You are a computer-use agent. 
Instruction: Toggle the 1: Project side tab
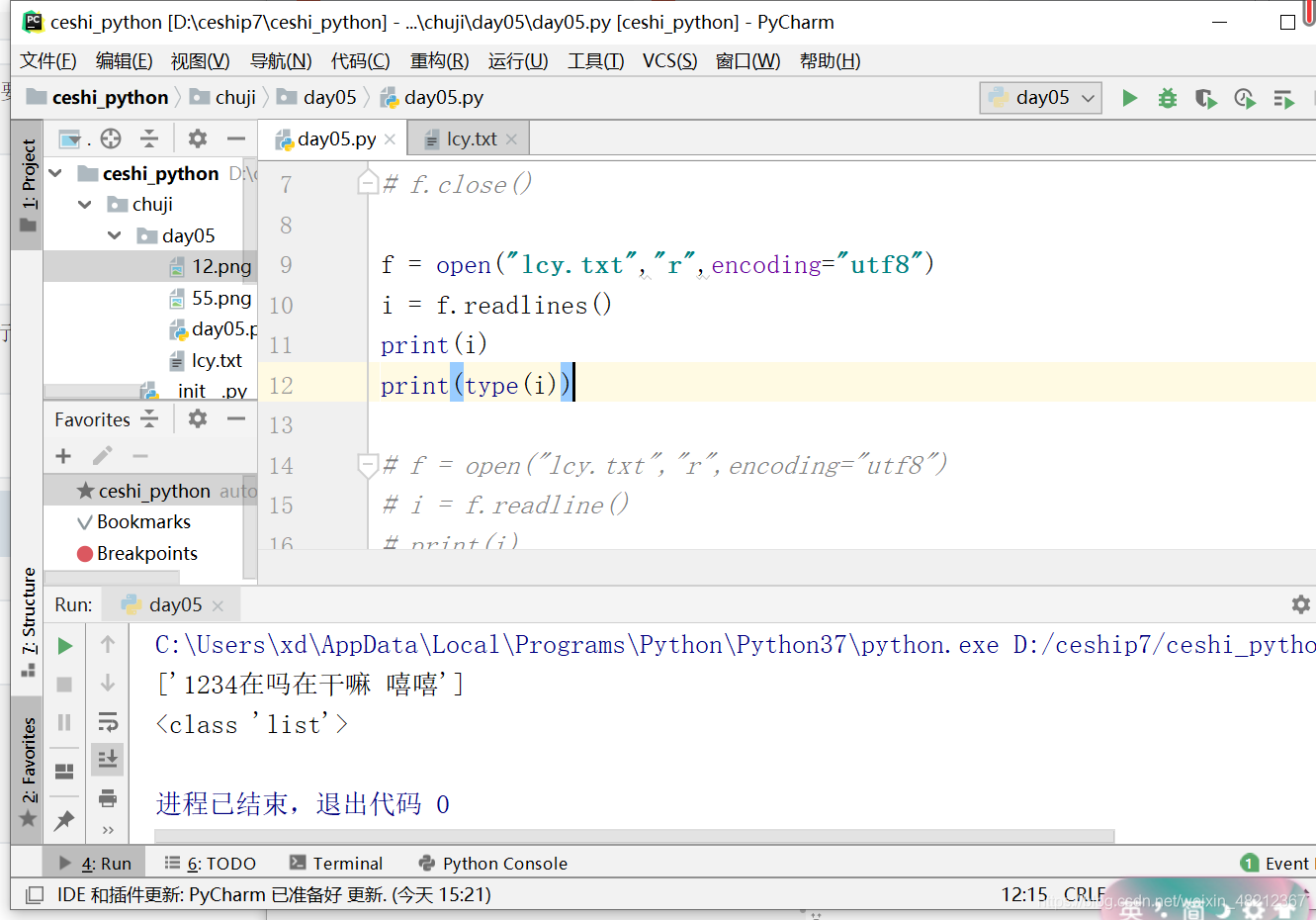(29, 185)
